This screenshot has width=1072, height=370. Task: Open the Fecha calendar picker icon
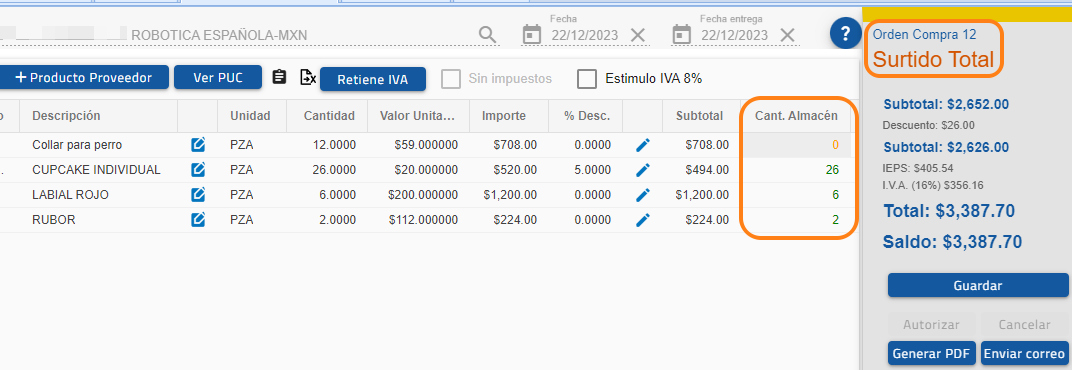tap(532, 34)
